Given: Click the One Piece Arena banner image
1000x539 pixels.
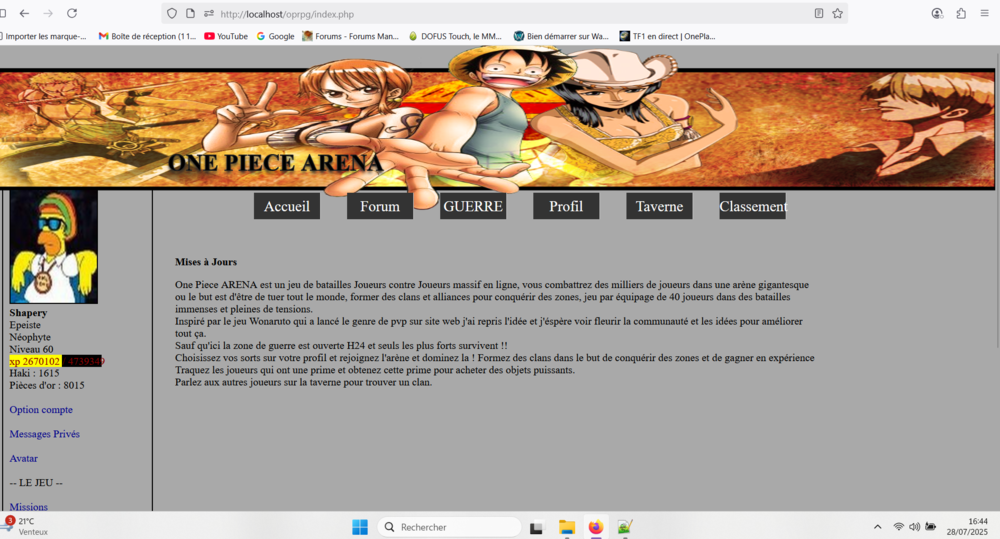Looking at the screenshot, I should pos(497,128).
